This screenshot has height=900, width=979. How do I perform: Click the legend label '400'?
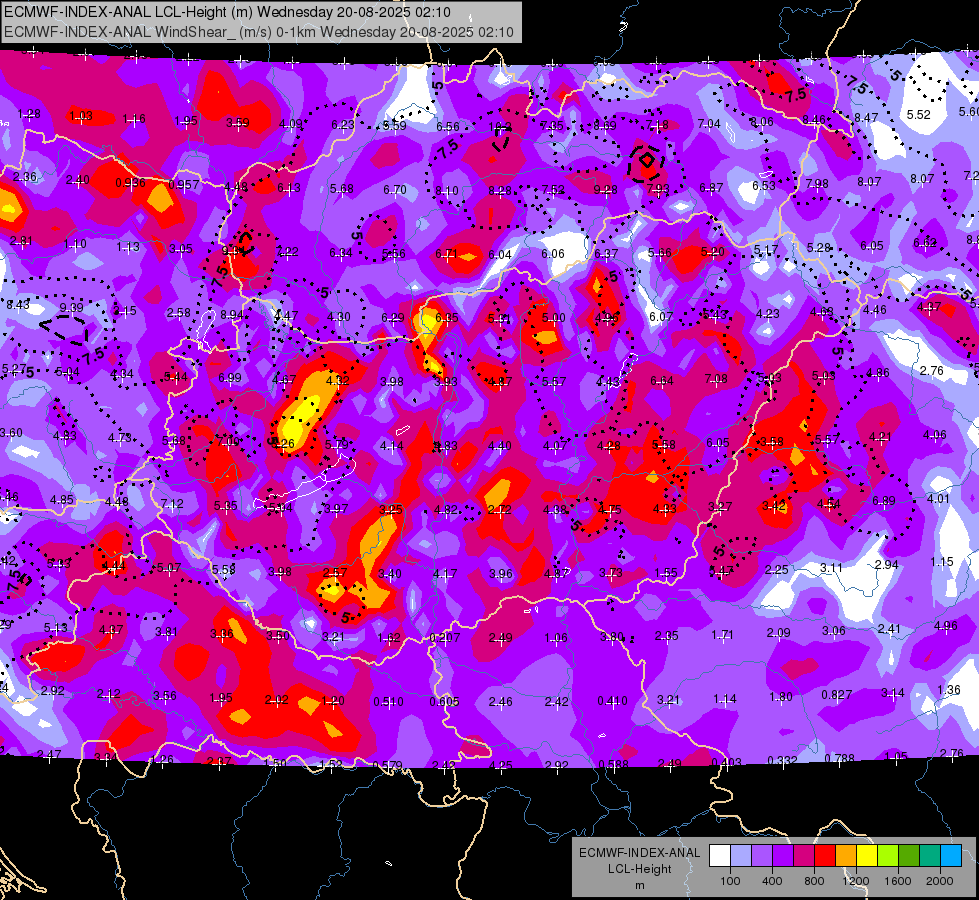(772, 881)
